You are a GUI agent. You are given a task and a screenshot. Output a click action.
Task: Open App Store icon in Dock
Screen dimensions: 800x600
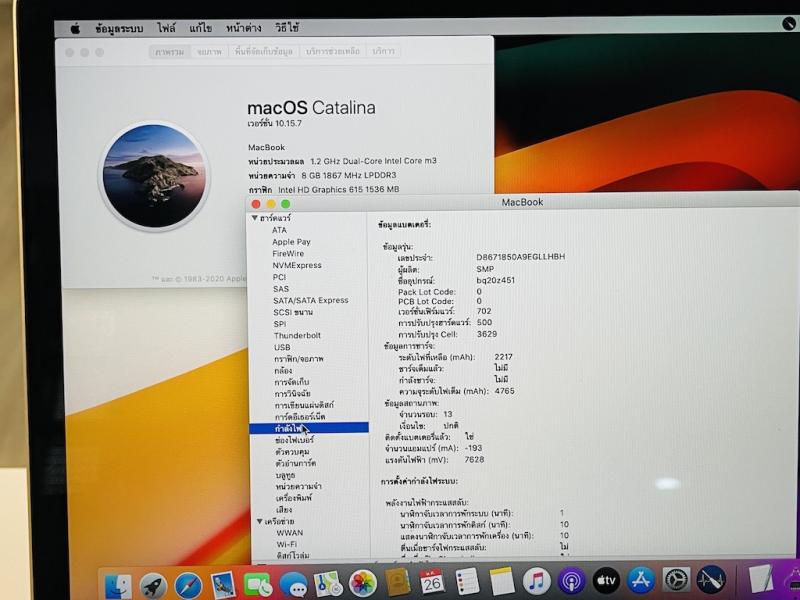641,581
